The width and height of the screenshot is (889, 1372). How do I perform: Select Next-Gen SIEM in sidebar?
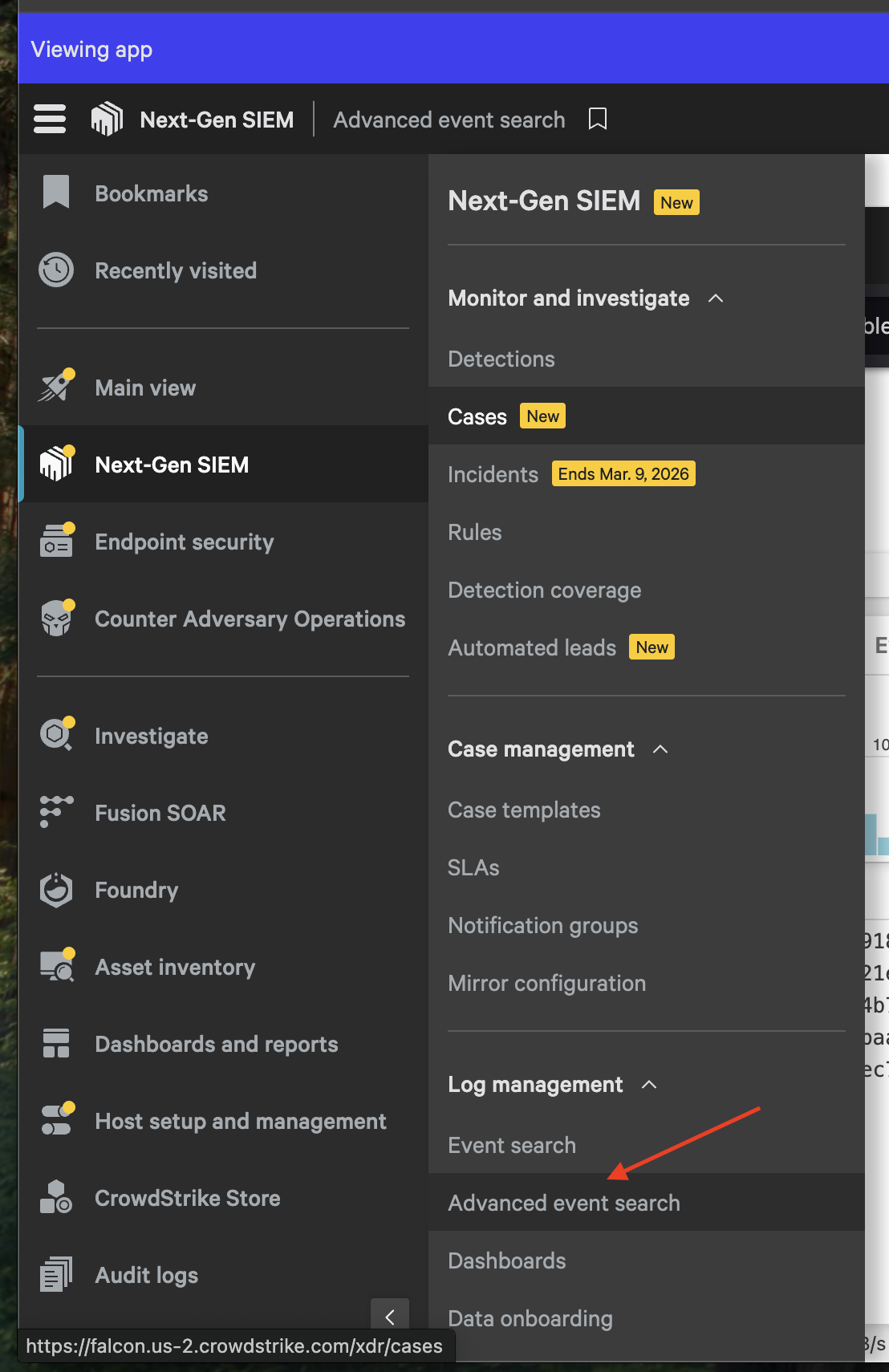[223, 465]
